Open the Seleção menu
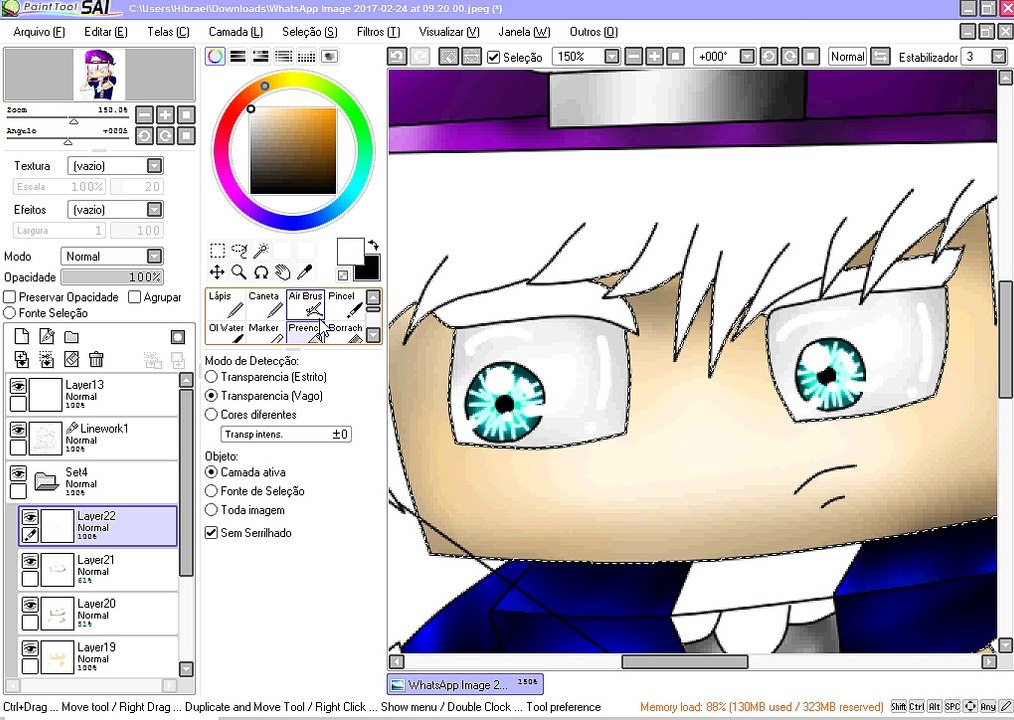Image resolution: width=1014 pixels, height=720 pixels. [x=310, y=32]
